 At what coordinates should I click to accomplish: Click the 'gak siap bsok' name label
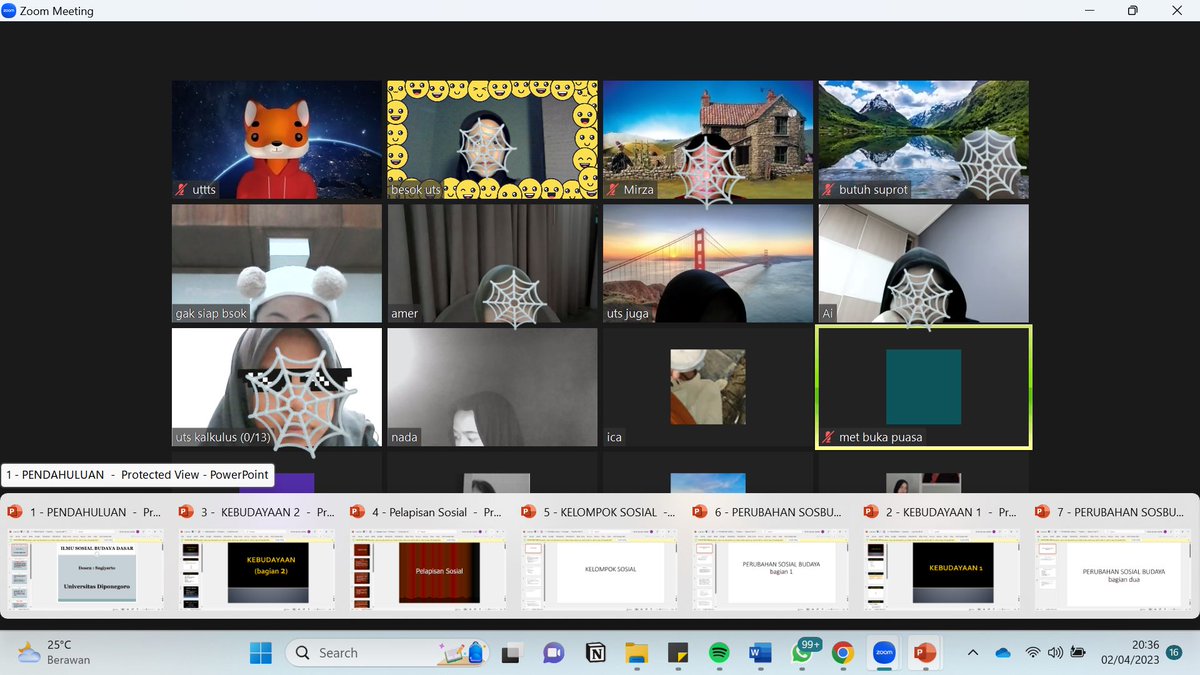[x=211, y=313]
